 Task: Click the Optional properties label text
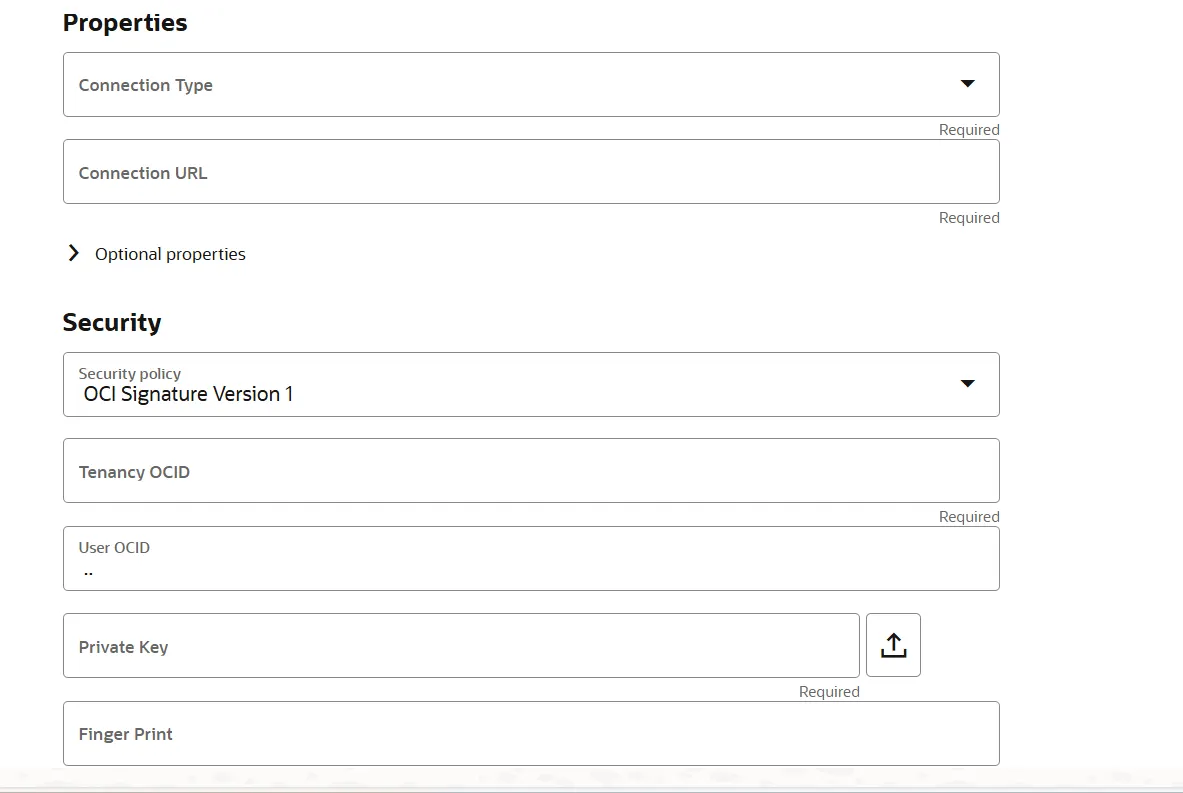(170, 253)
